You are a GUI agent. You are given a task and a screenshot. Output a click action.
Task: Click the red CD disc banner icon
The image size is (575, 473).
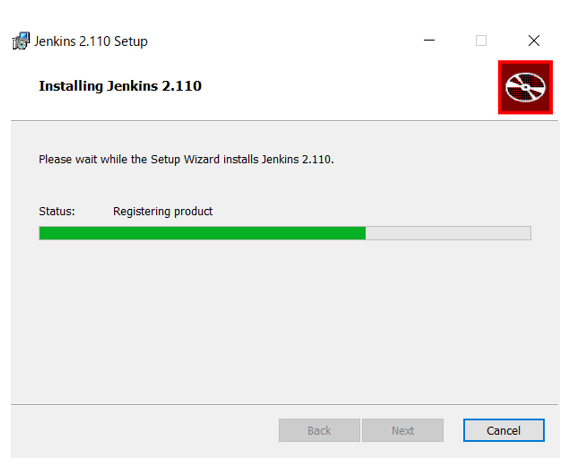click(525, 87)
